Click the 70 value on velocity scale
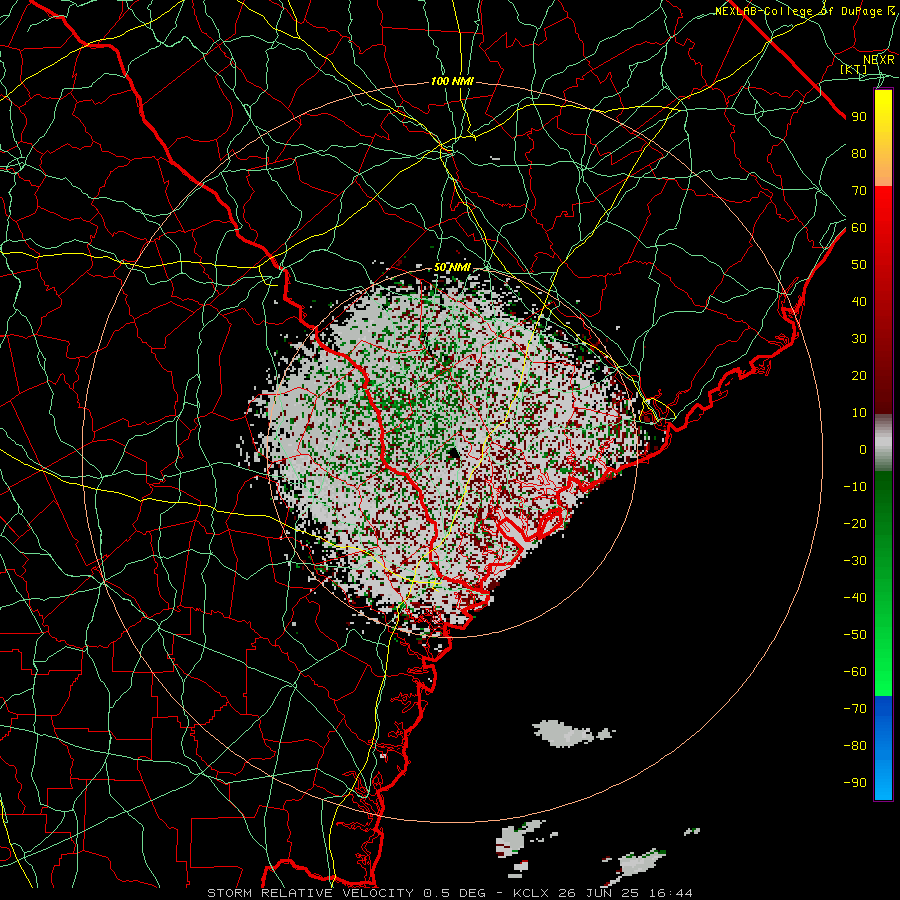 [x=859, y=191]
